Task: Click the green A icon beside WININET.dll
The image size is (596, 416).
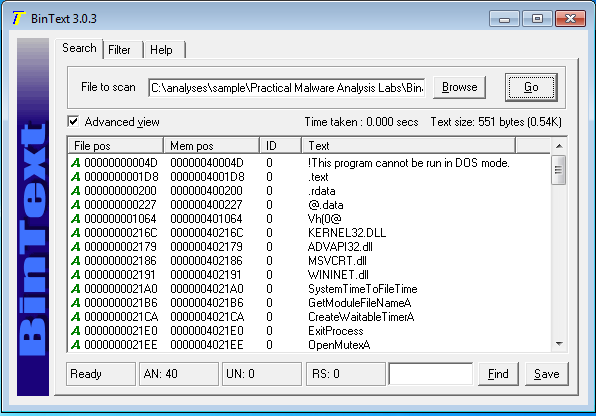Action: click(x=76, y=275)
